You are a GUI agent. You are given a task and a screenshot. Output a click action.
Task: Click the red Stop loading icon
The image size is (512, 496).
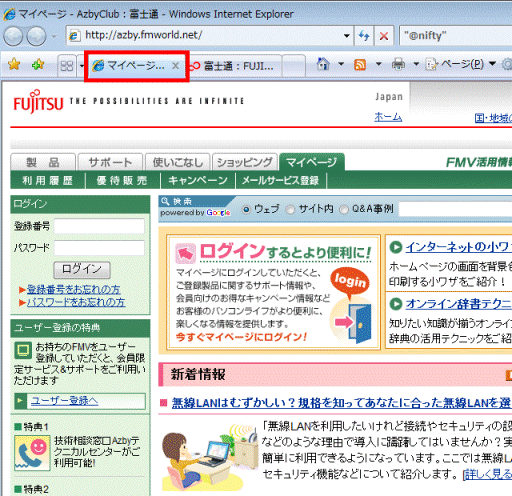pos(384,36)
